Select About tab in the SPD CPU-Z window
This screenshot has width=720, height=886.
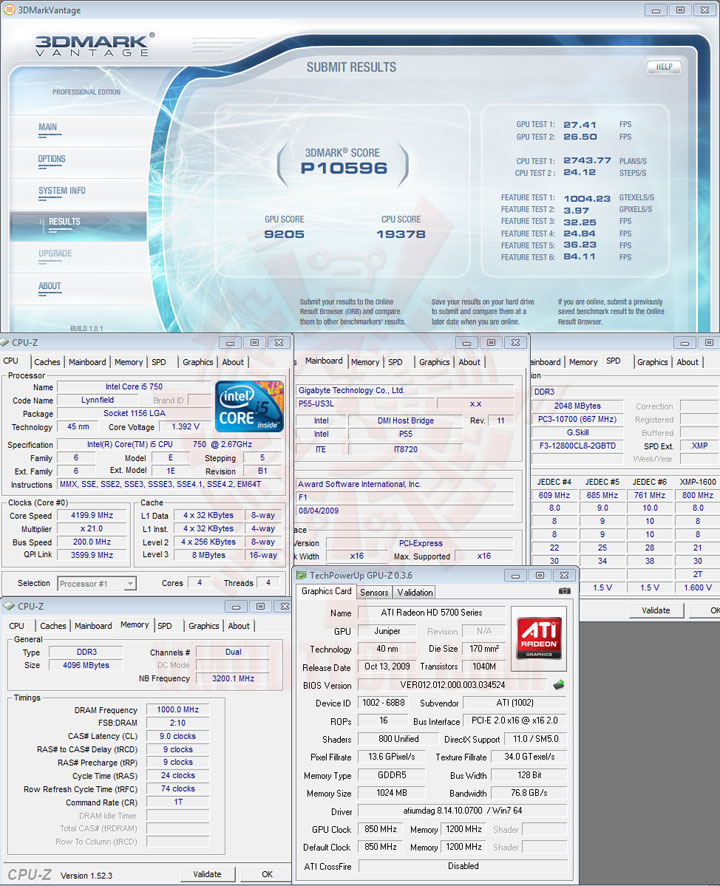[x=688, y=362]
